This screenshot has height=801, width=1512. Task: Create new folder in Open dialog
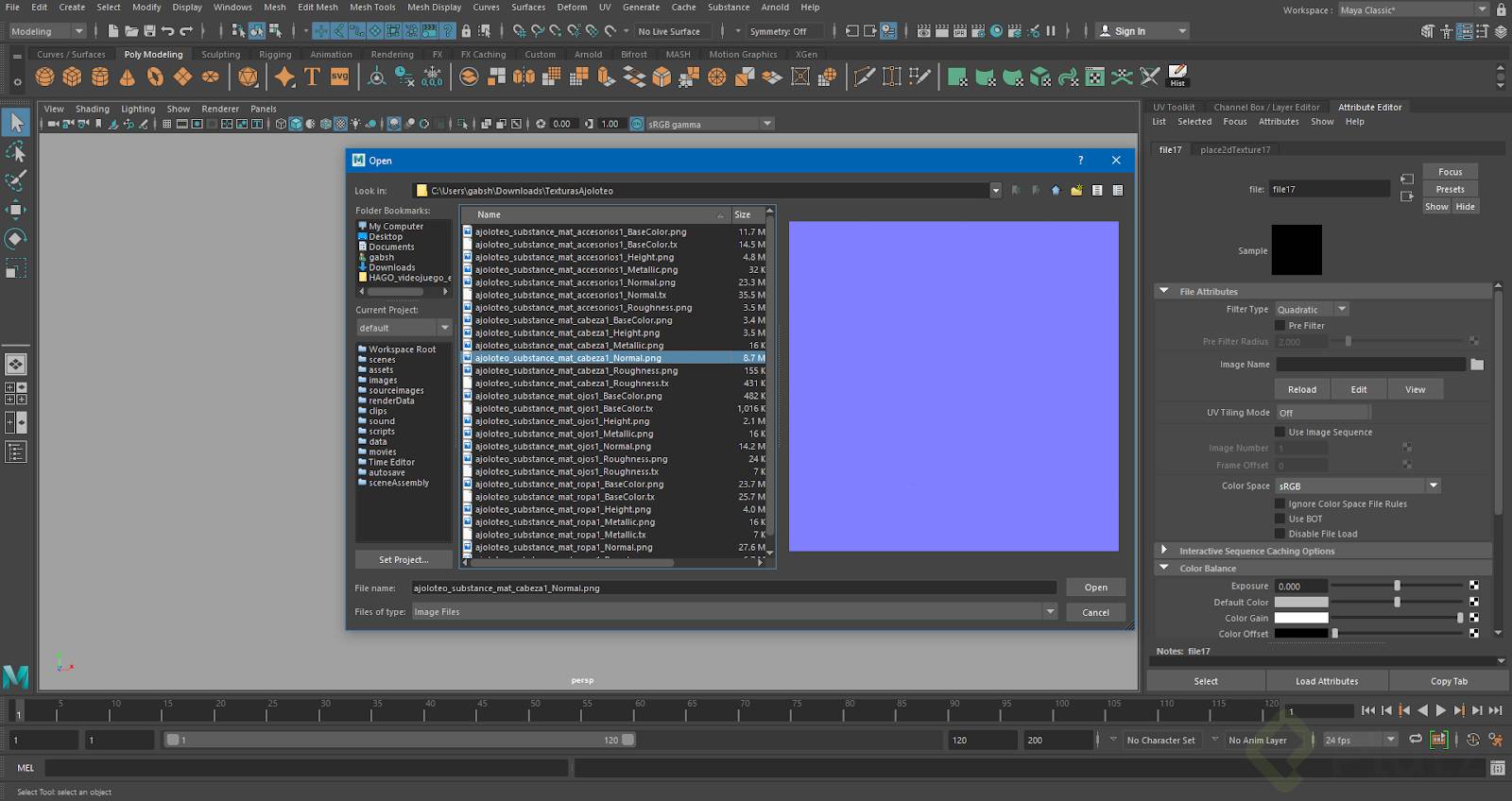coord(1076,190)
